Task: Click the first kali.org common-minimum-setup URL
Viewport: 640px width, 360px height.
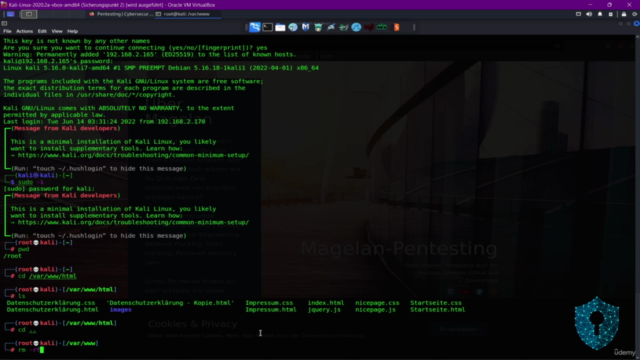Action: tap(133, 155)
